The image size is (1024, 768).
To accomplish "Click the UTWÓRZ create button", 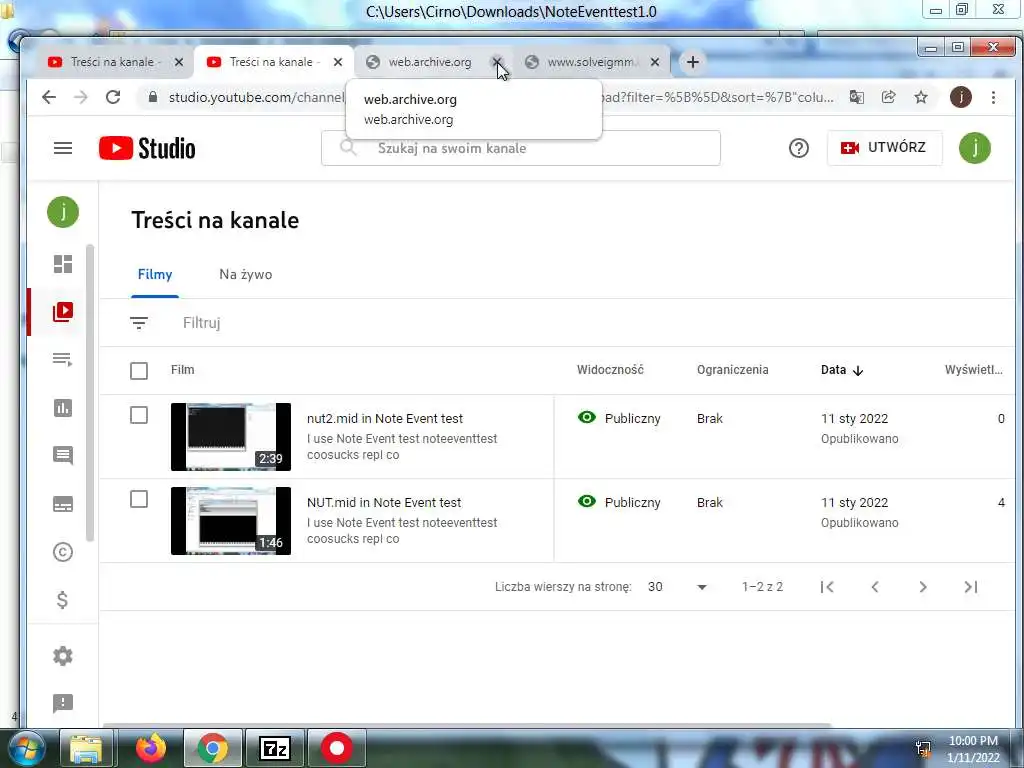I will [884, 148].
